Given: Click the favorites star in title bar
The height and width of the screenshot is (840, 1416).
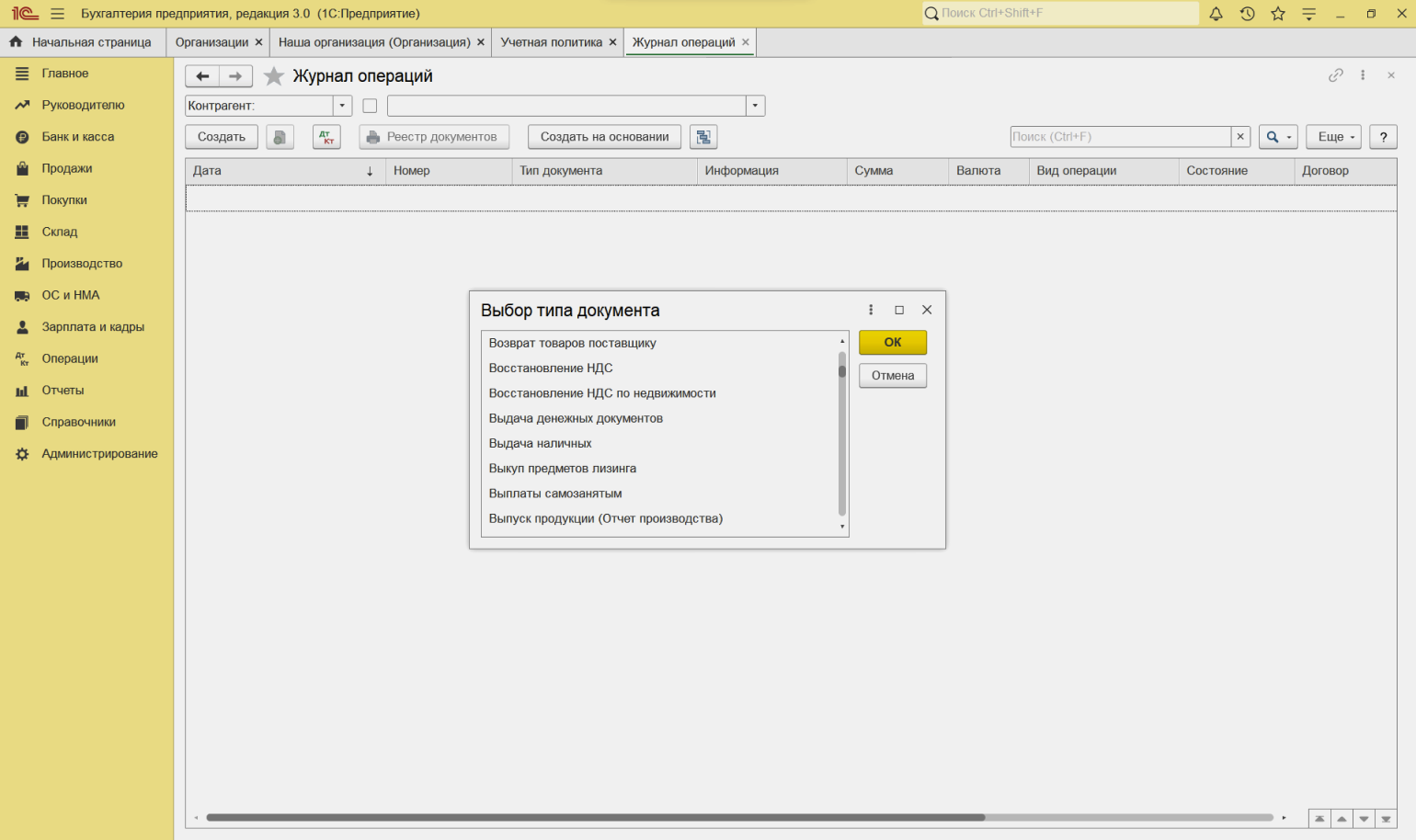Looking at the screenshot, I should pyautogui.click(x=1278, y=14).
